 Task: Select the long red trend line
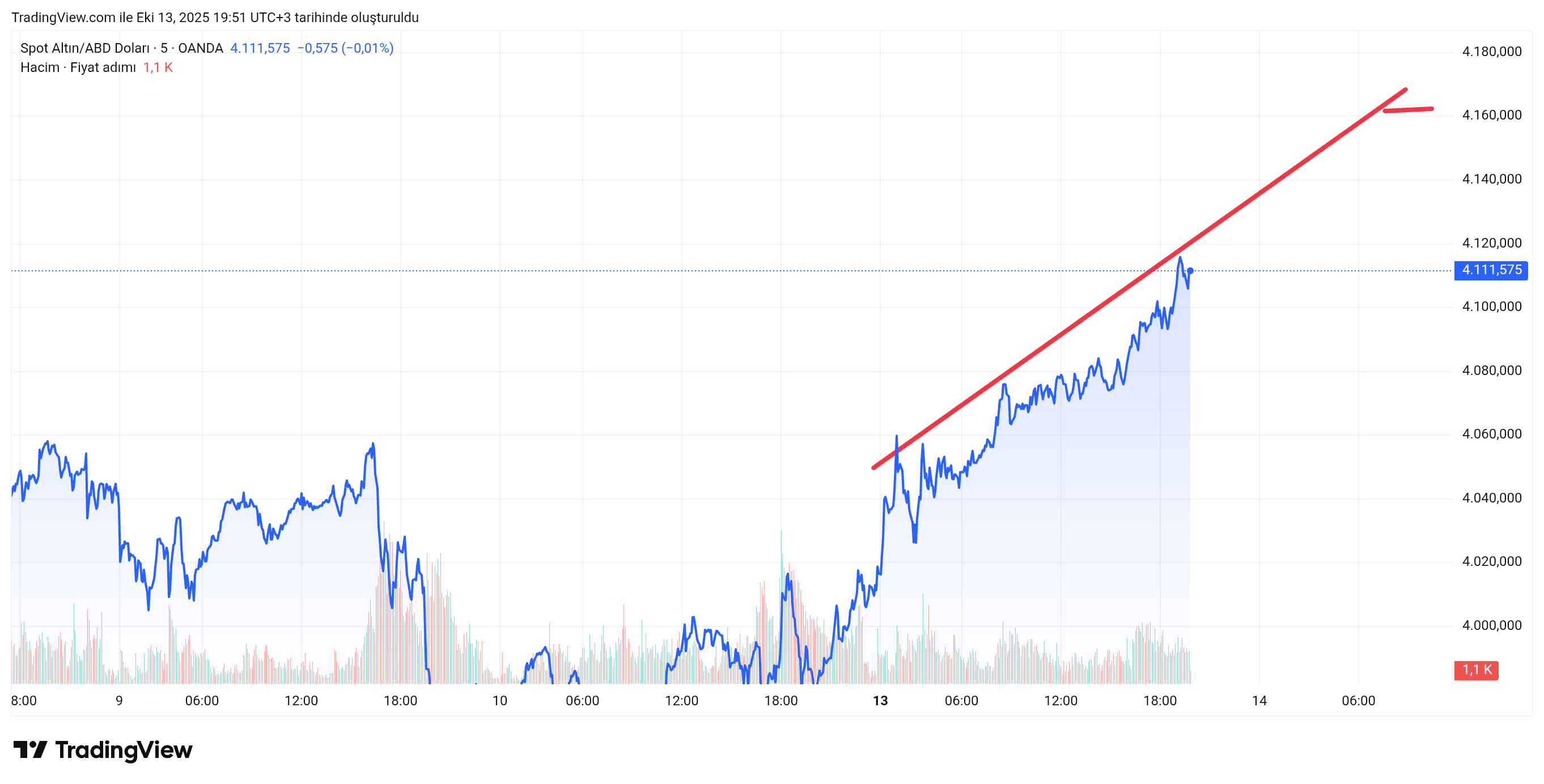(1259, 194)
